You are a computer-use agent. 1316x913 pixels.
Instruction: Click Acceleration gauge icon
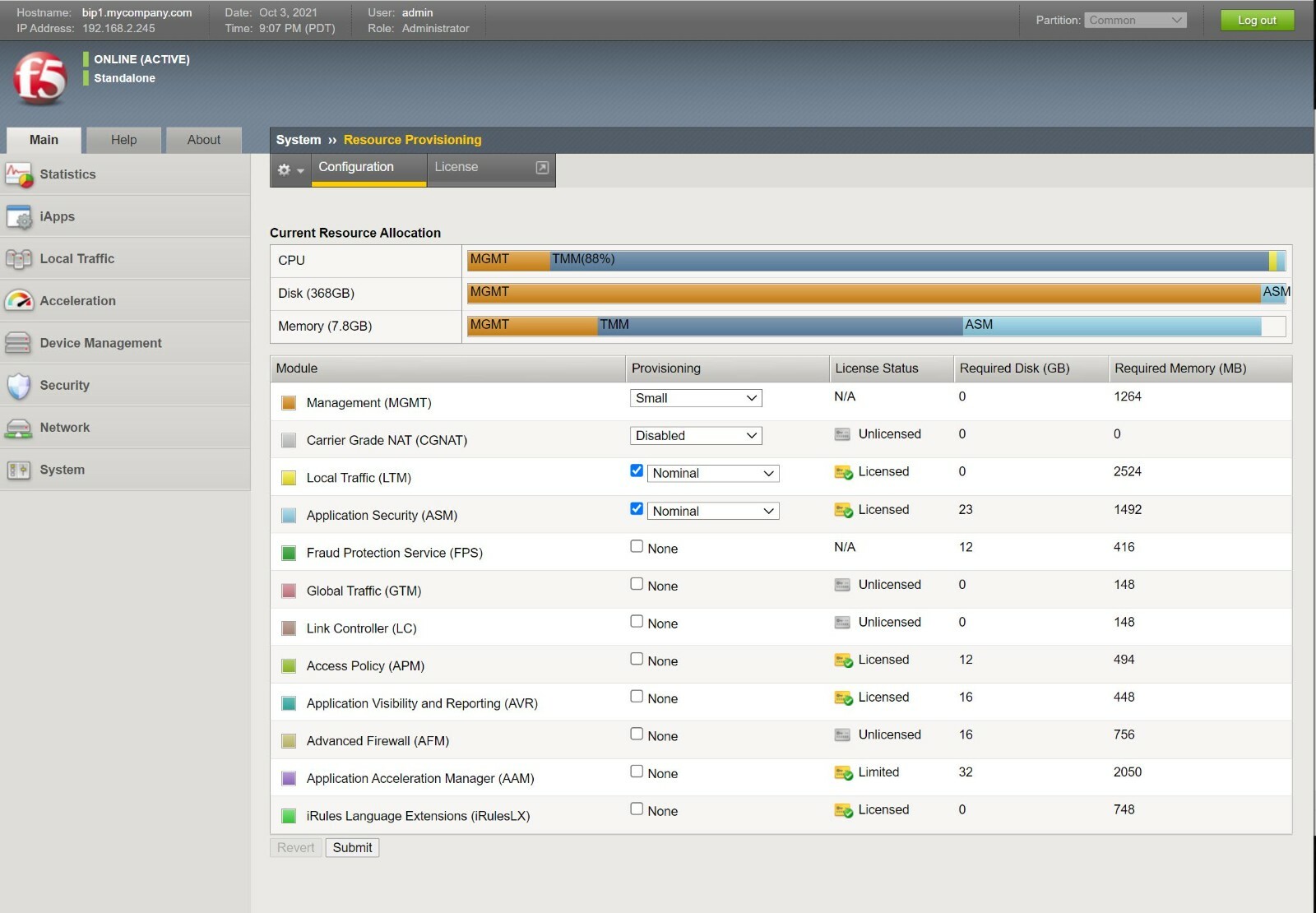[x=19, y=301]
